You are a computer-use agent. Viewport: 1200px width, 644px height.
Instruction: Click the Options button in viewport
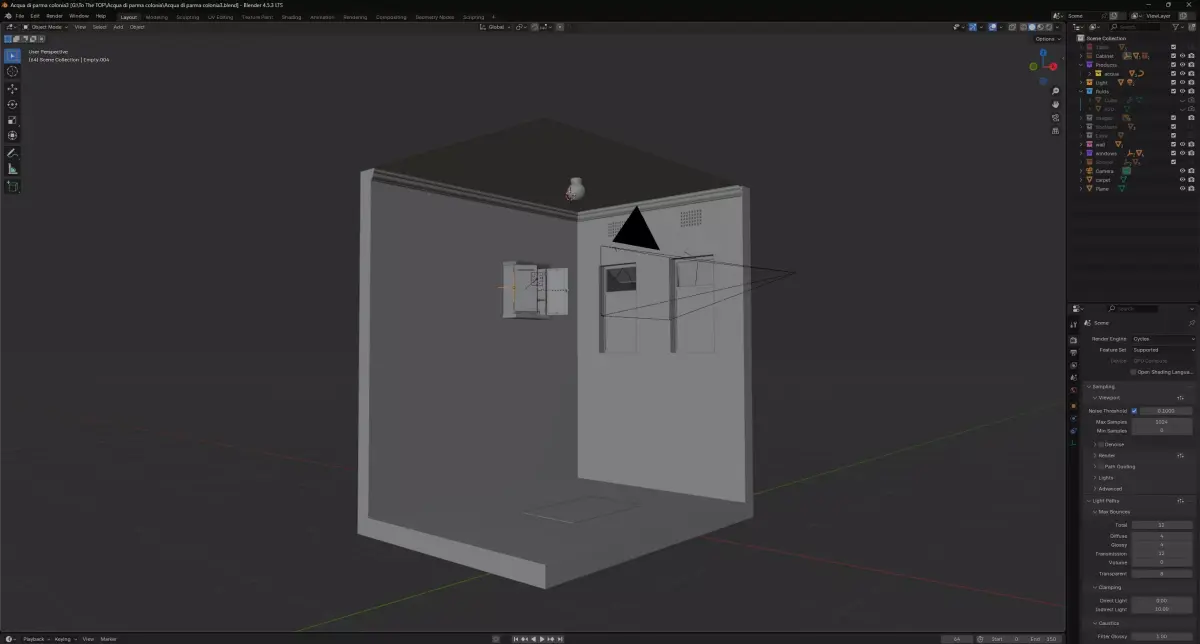(x=1046, y=38)
